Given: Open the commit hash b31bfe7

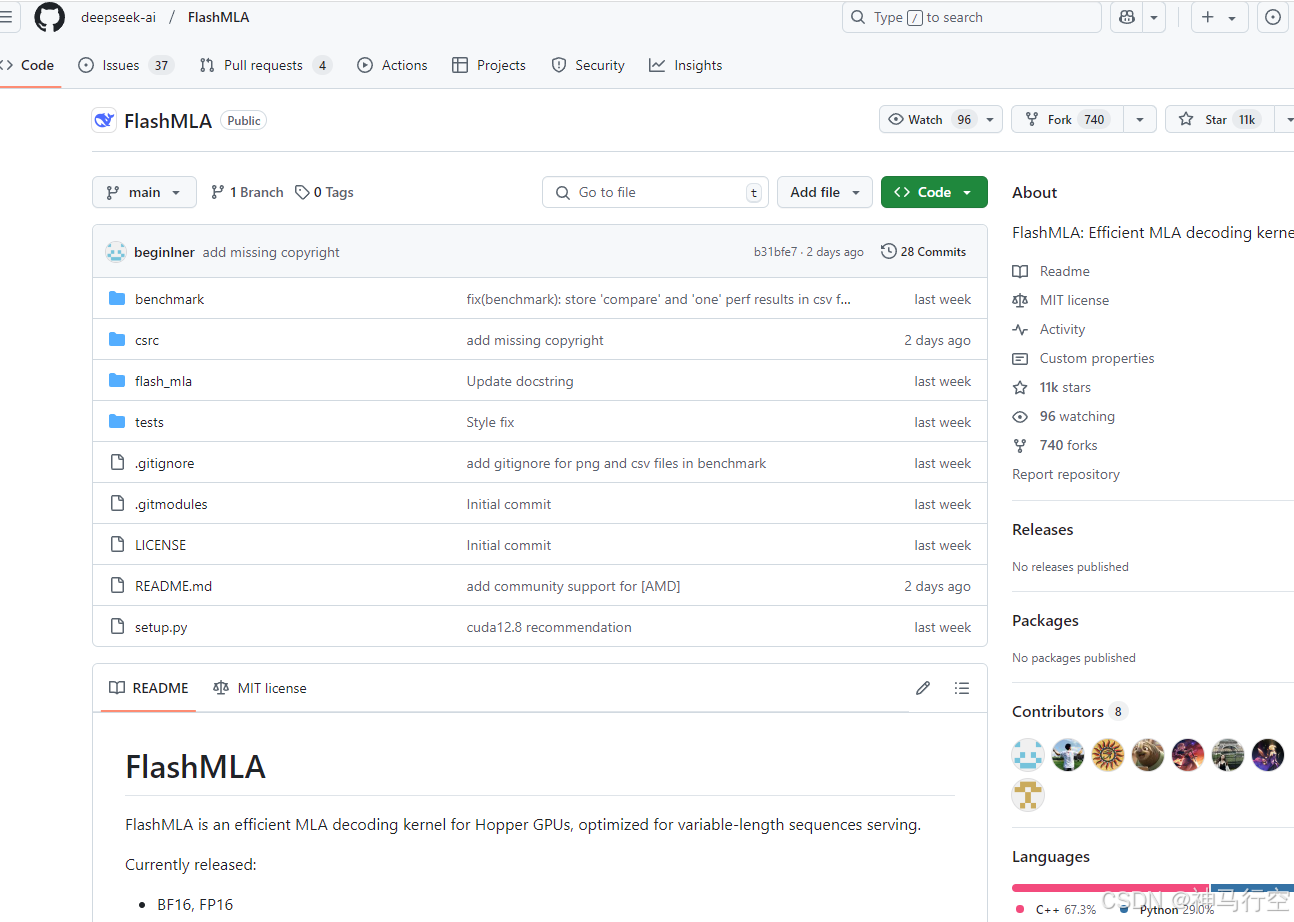Looking at the screenshot, I should coord(776,252).
